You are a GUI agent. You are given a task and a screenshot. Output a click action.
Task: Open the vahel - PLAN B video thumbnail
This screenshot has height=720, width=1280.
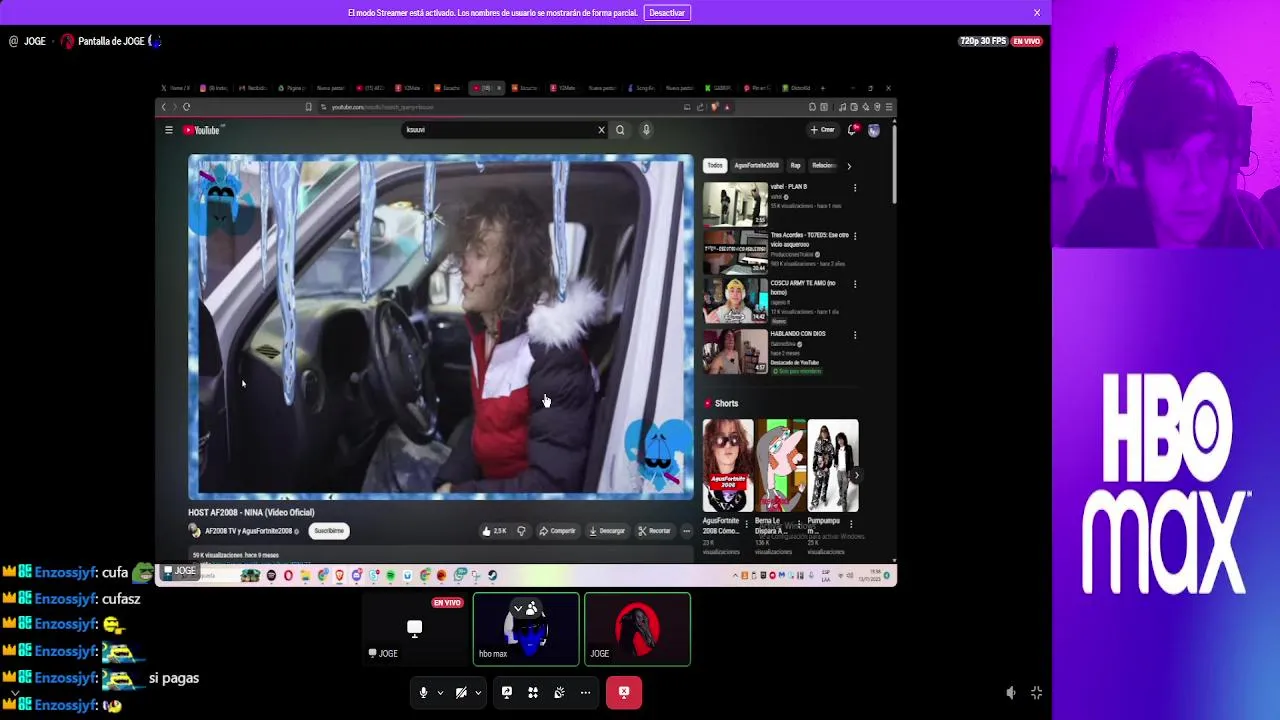click(735, 204)
